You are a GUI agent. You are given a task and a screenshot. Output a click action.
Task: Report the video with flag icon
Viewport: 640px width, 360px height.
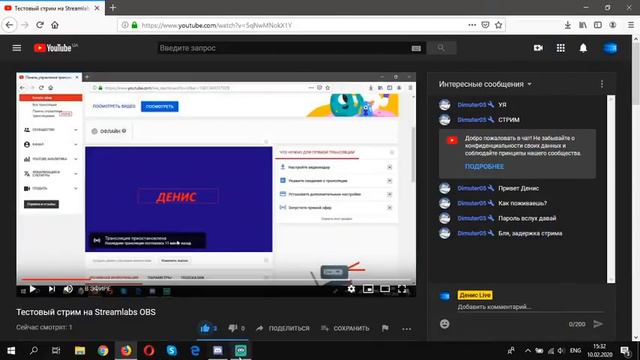(x=385, y=328)
